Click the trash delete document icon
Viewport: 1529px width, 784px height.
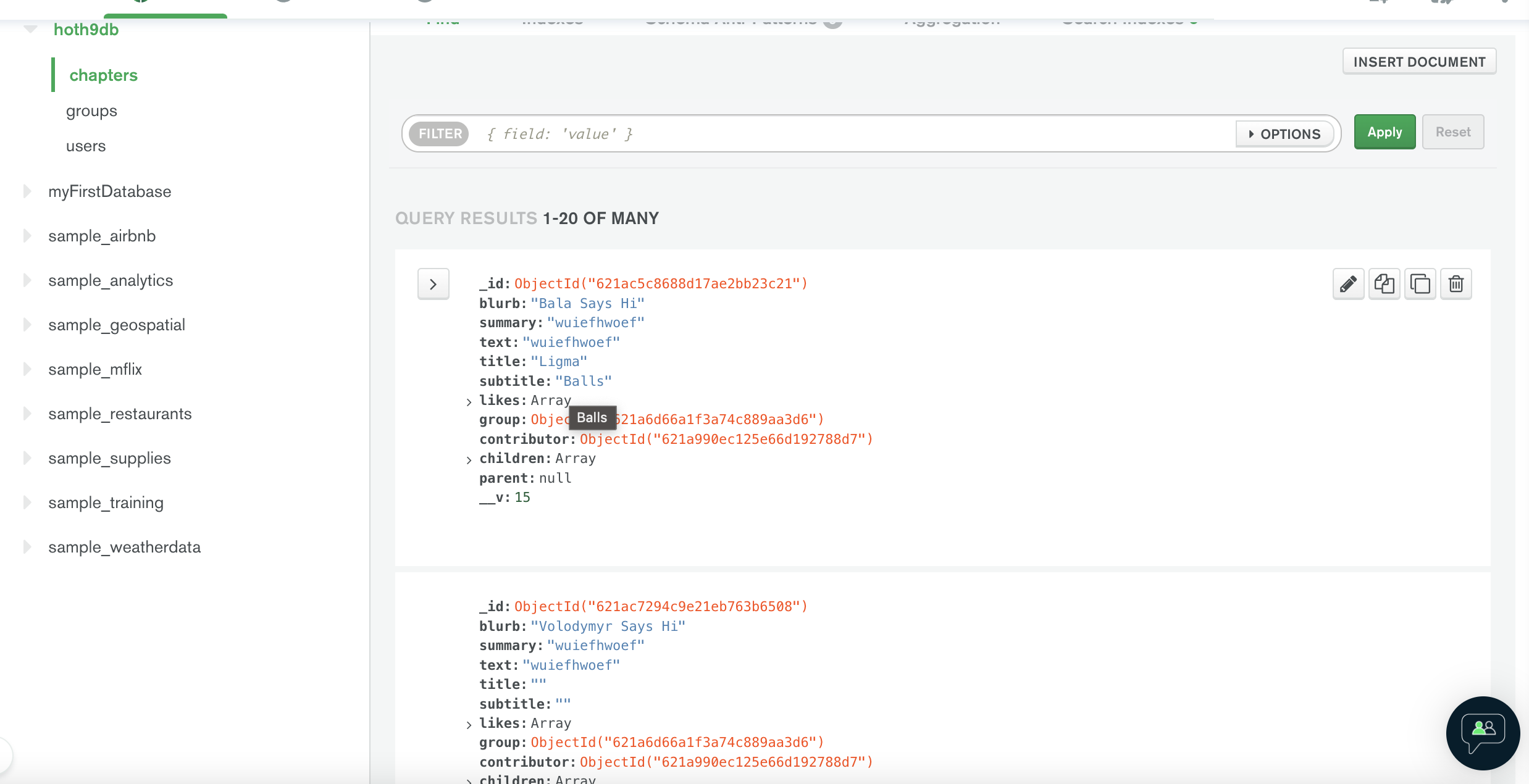[x=1456, y=284]
